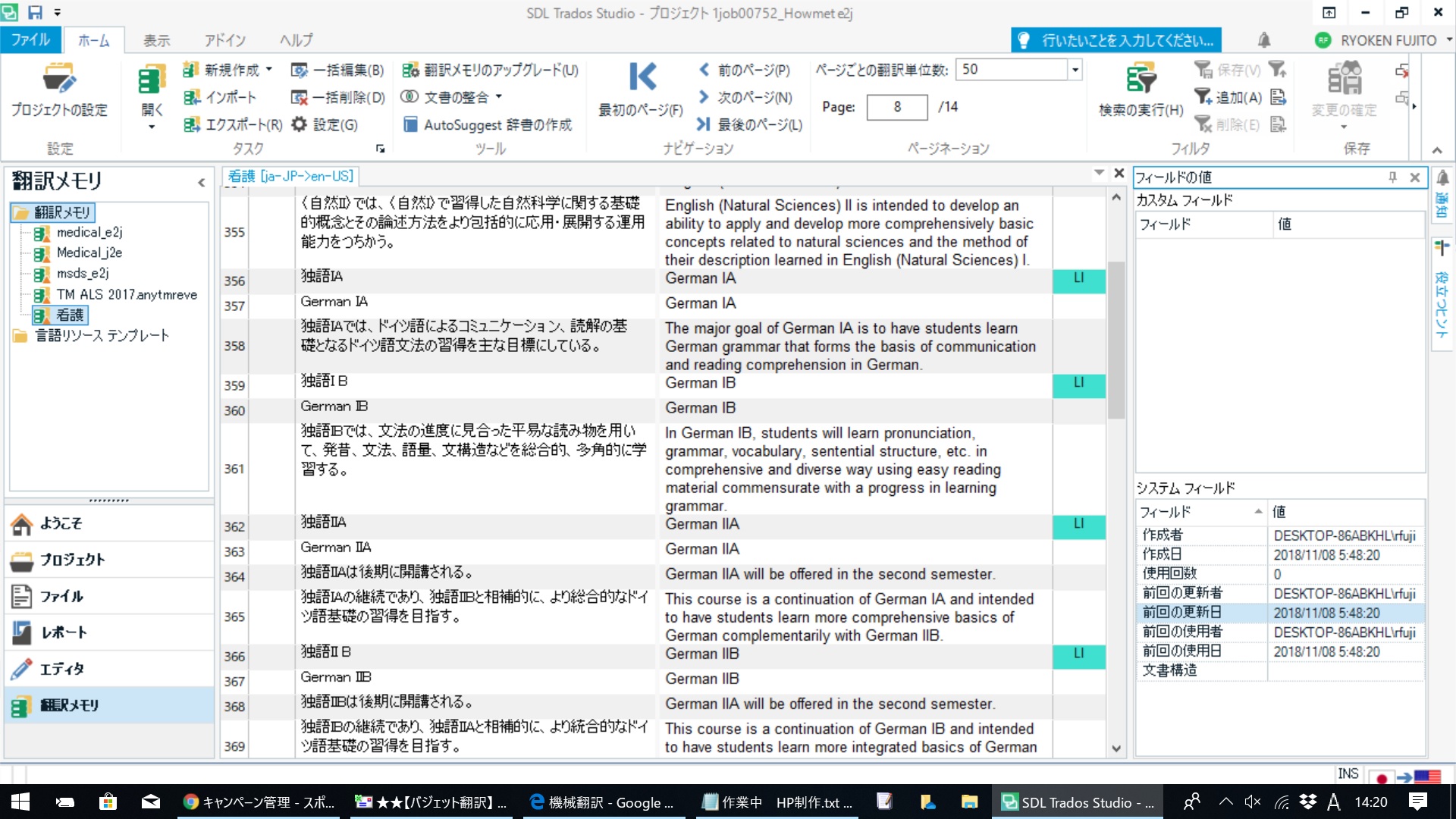1456x819 pixels.
Task: Click the notification bell icon
Action: [1264, 40]
